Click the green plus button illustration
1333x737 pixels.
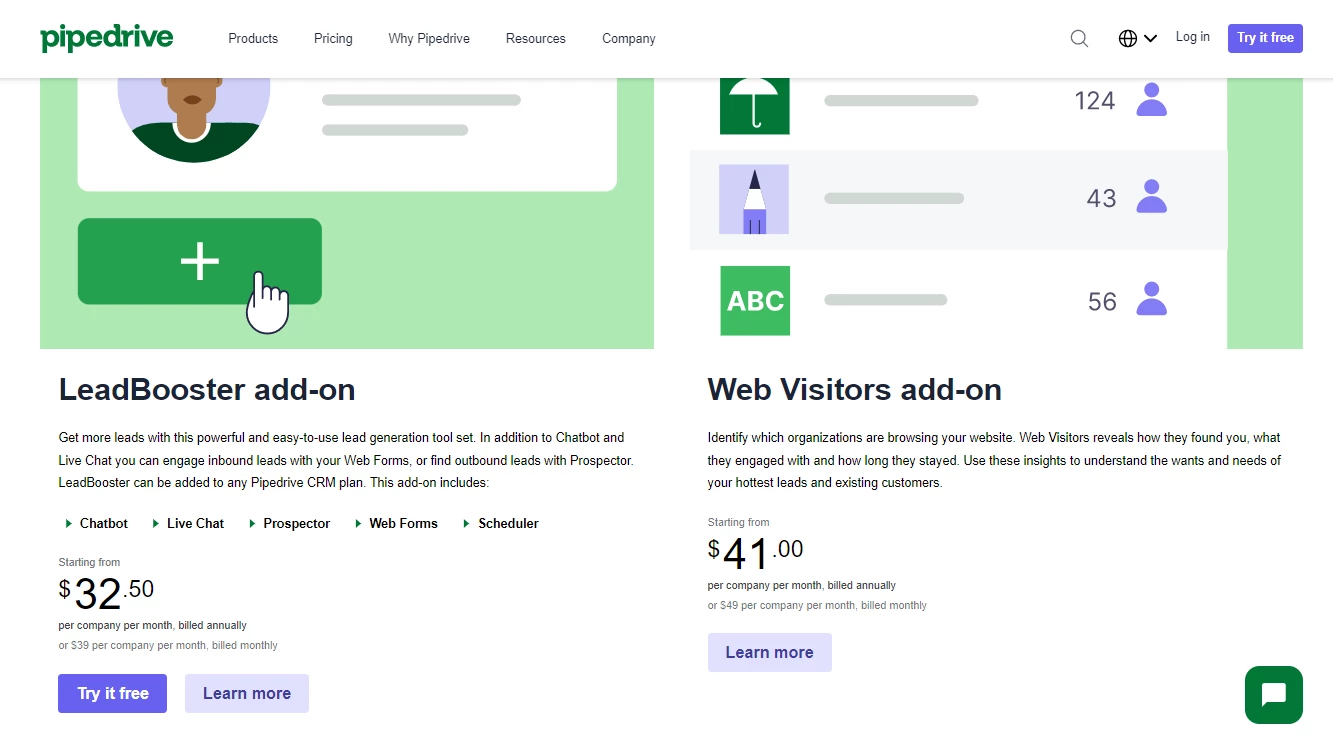click(x=200, y=261)
